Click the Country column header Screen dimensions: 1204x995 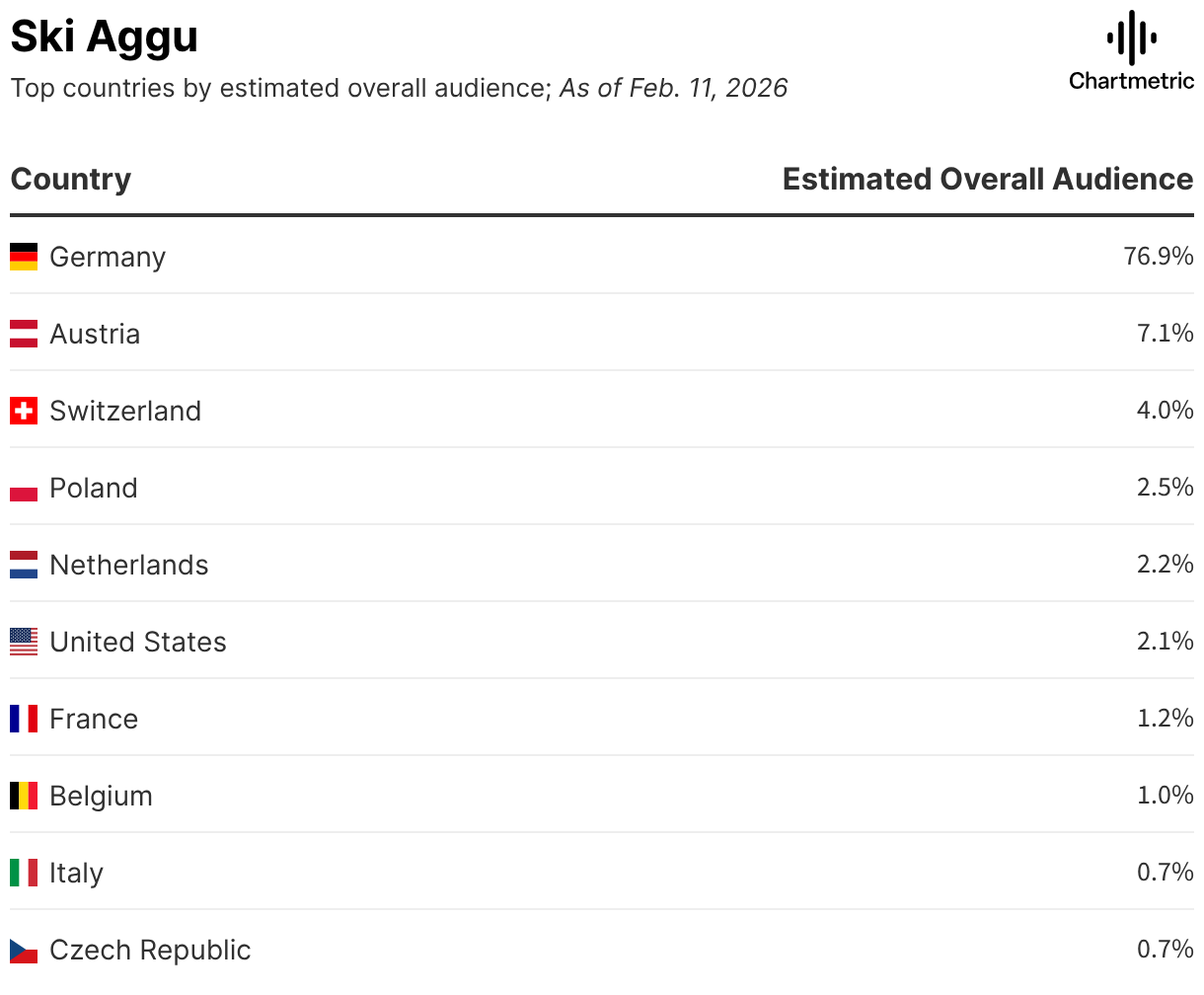tap(71, 180)
